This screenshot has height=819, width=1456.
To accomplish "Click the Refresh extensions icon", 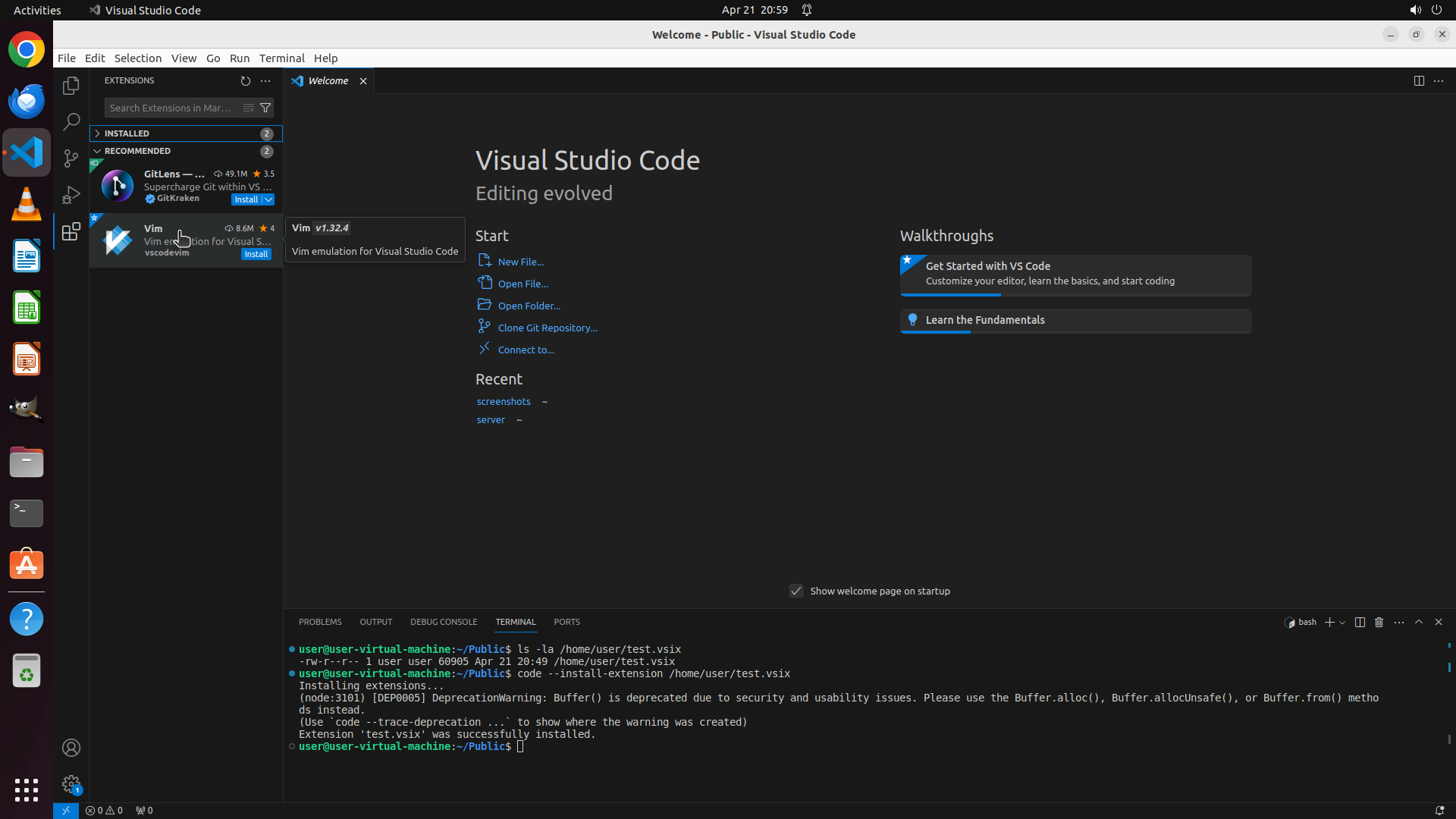I will click(x=245, y=80).
